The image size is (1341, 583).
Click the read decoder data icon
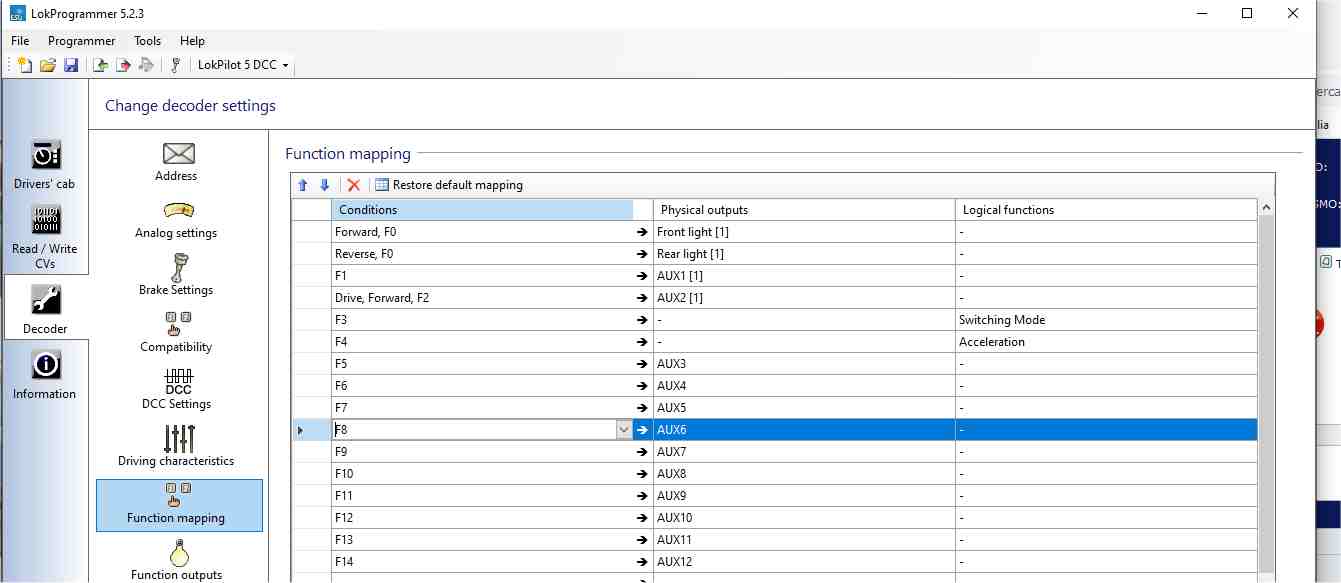point(100,65)
